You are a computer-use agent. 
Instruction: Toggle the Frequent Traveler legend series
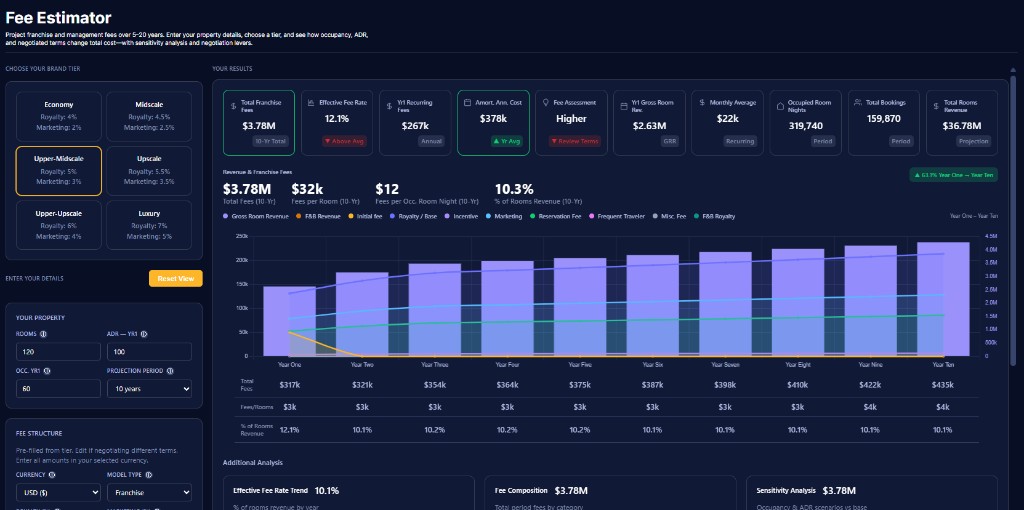[616, 216]
